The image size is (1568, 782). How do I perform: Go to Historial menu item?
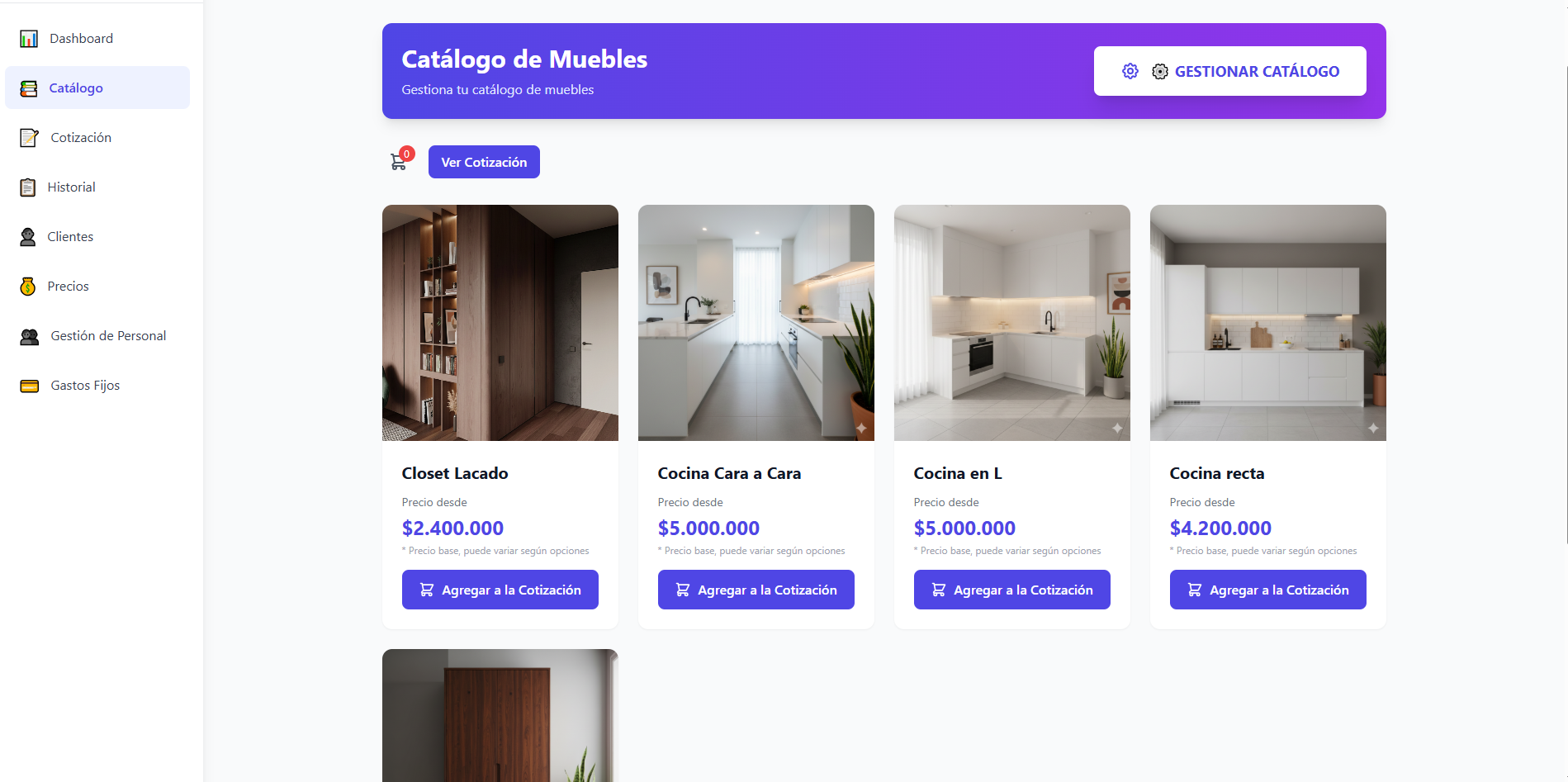click(x=97, y=187)
